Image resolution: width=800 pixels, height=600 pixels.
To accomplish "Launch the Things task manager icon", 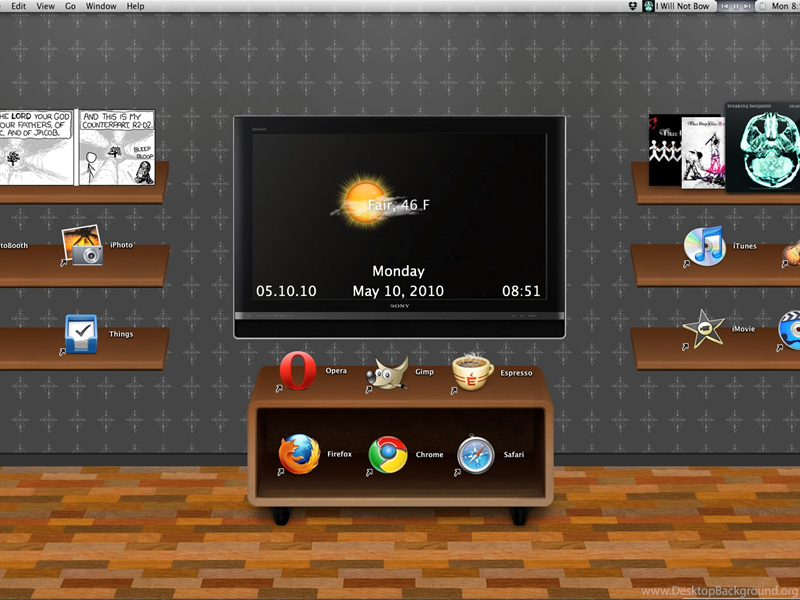I will click(81, 333).
